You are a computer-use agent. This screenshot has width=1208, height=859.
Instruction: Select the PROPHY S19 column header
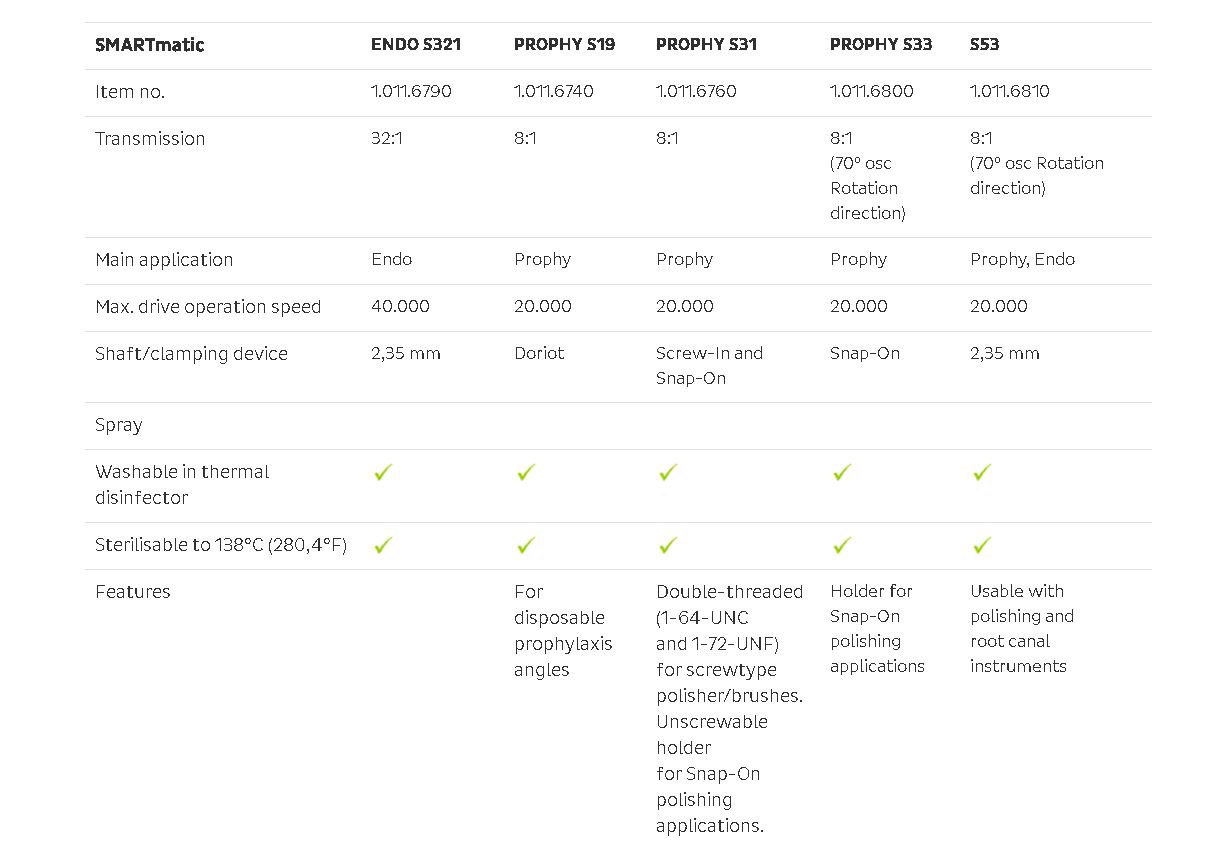(x=565, y=45)
